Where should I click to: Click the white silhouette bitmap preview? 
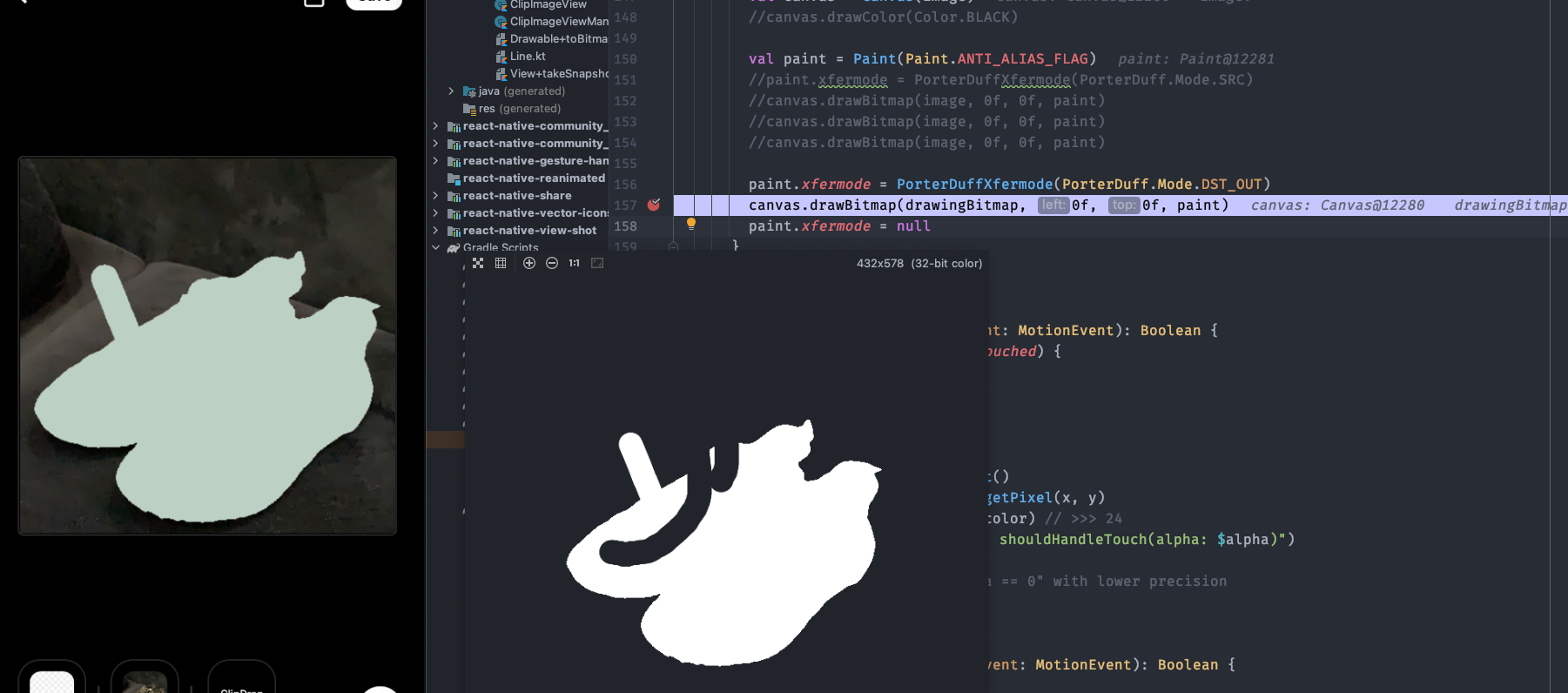click(724, 542)
